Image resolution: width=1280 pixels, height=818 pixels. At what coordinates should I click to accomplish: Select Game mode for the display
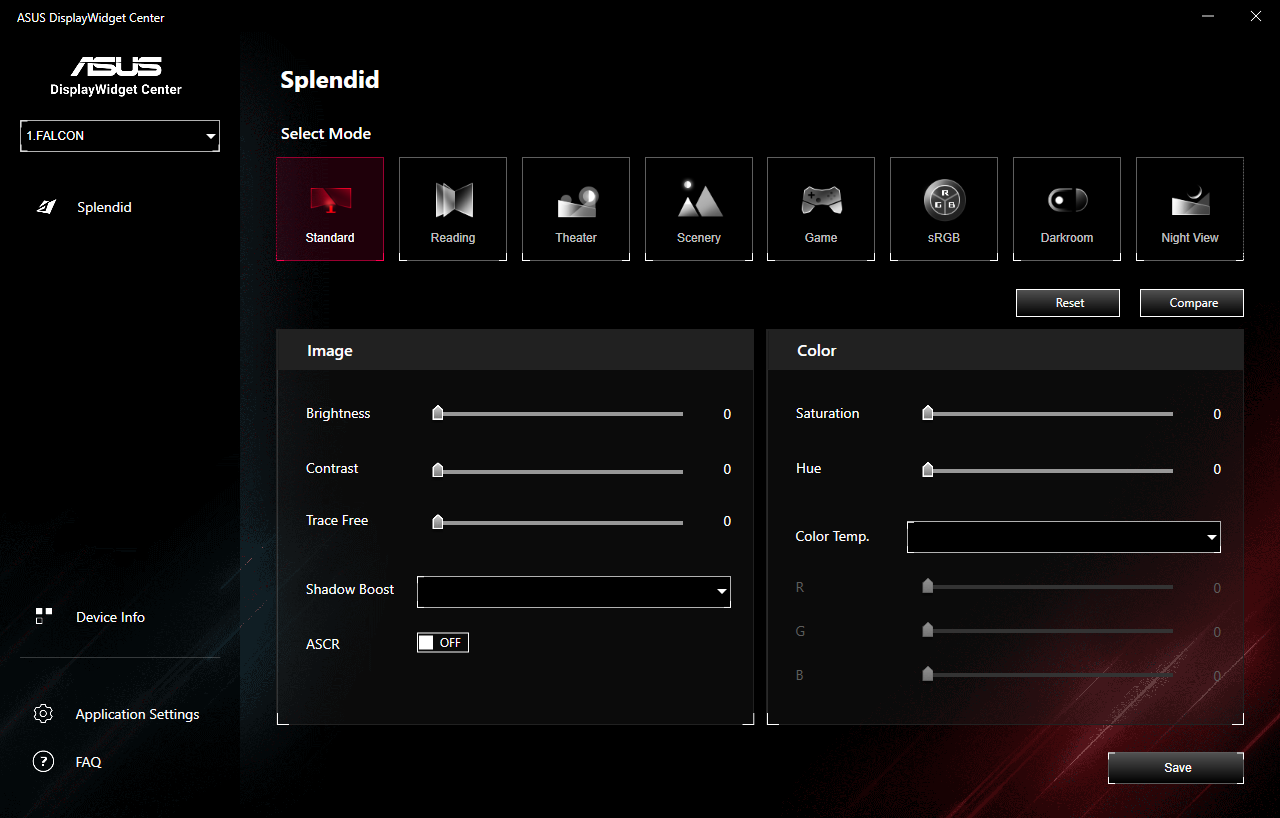[821, 208]
